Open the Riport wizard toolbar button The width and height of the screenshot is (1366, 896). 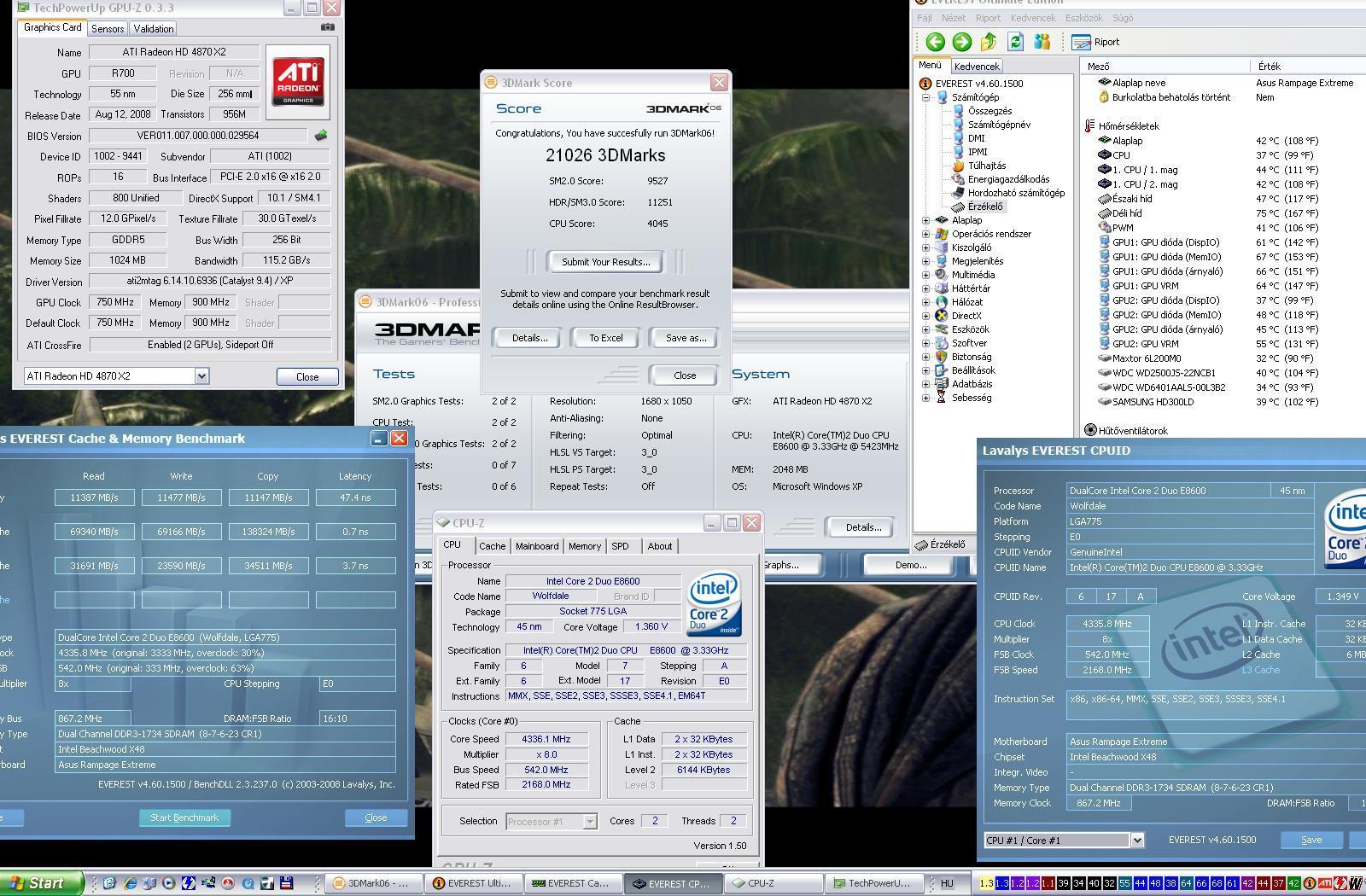pos(1095,42)
